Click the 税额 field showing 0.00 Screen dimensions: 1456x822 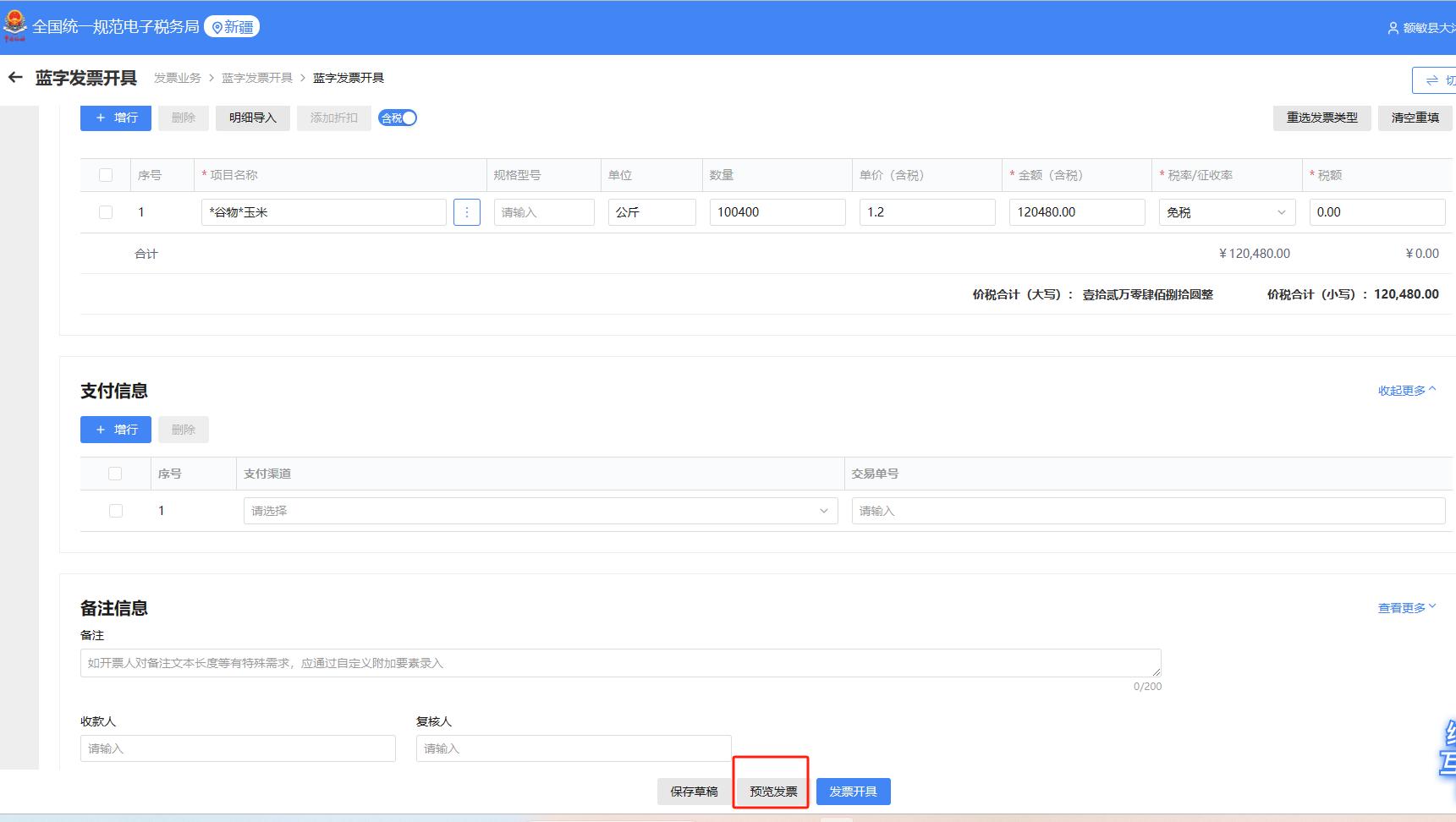coord(1377,212)
